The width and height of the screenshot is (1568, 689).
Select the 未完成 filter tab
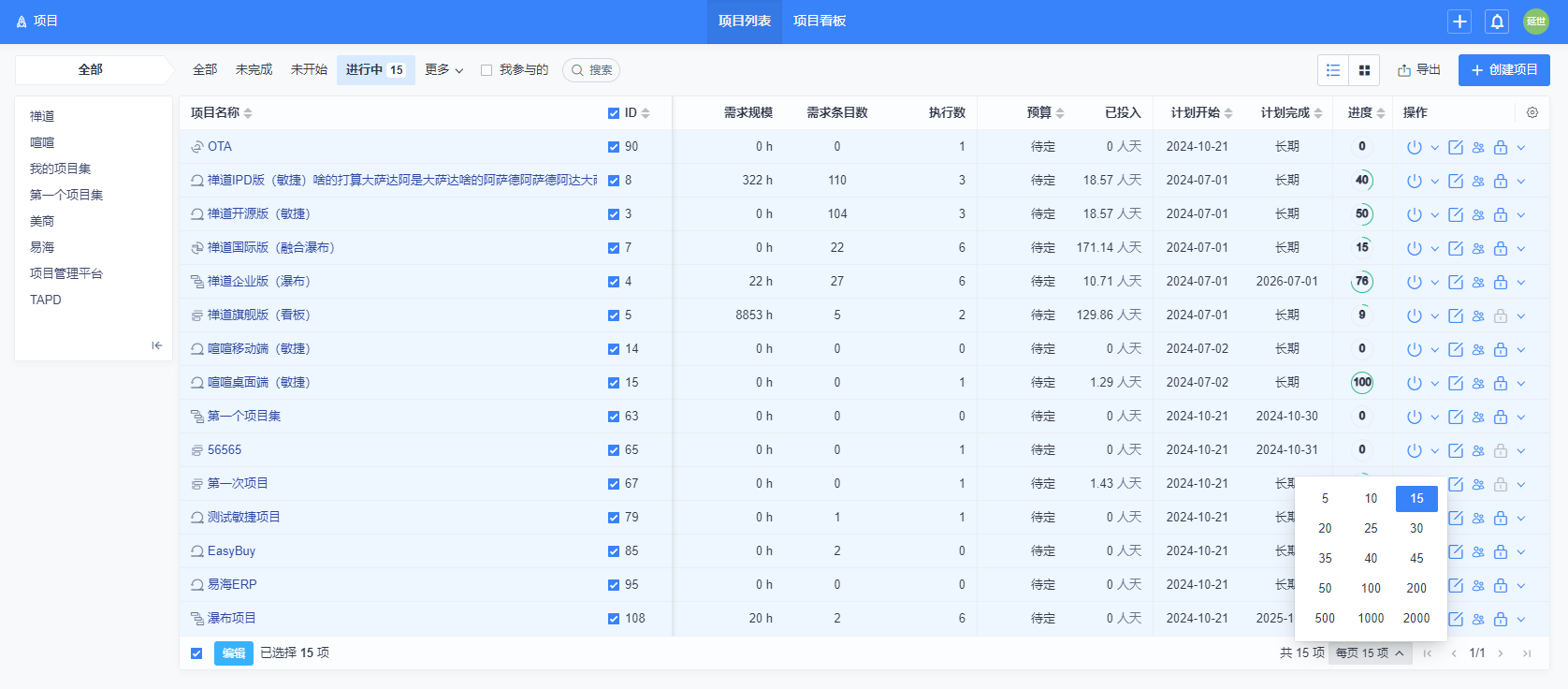pyautogui.click(x=254, y=70)
